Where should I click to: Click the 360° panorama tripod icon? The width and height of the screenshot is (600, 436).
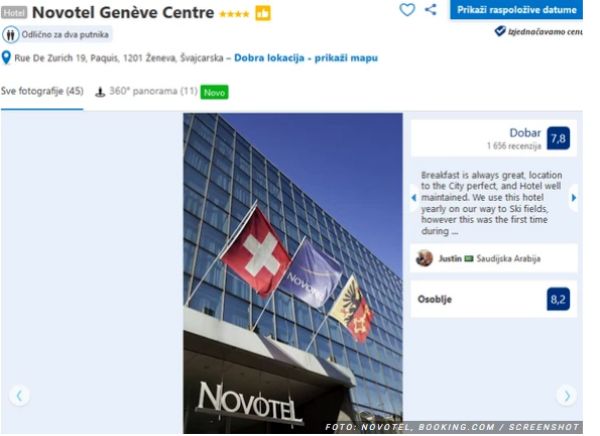pos(100,92)
